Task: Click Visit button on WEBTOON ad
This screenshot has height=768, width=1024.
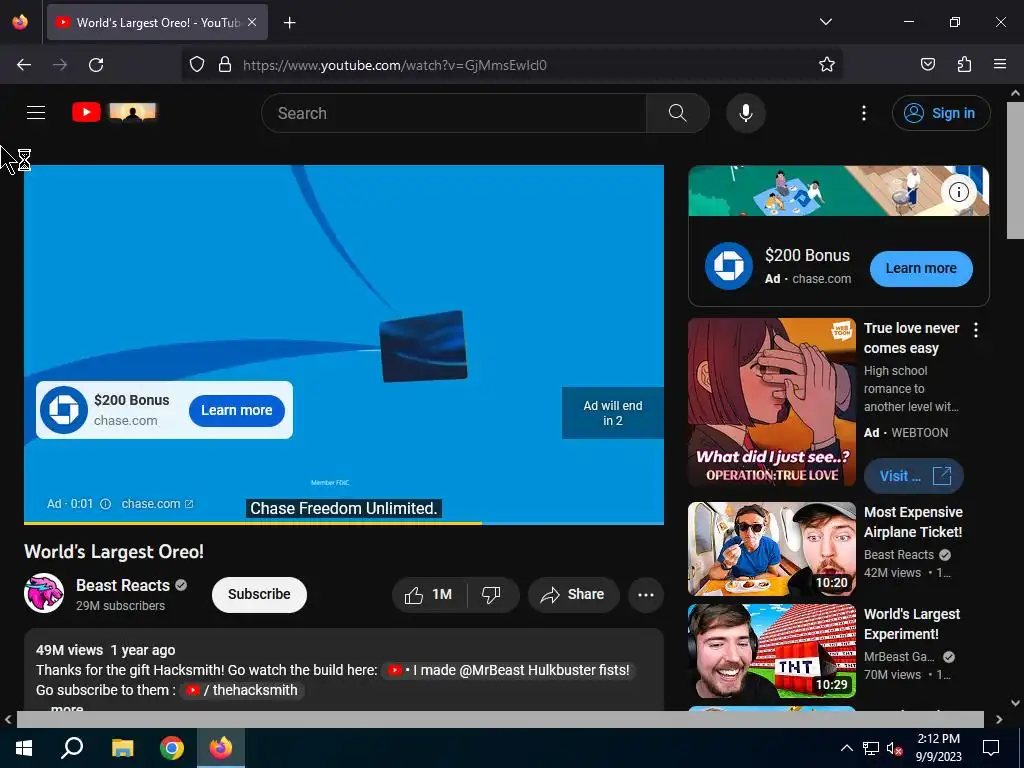Action: click(914, 476)
